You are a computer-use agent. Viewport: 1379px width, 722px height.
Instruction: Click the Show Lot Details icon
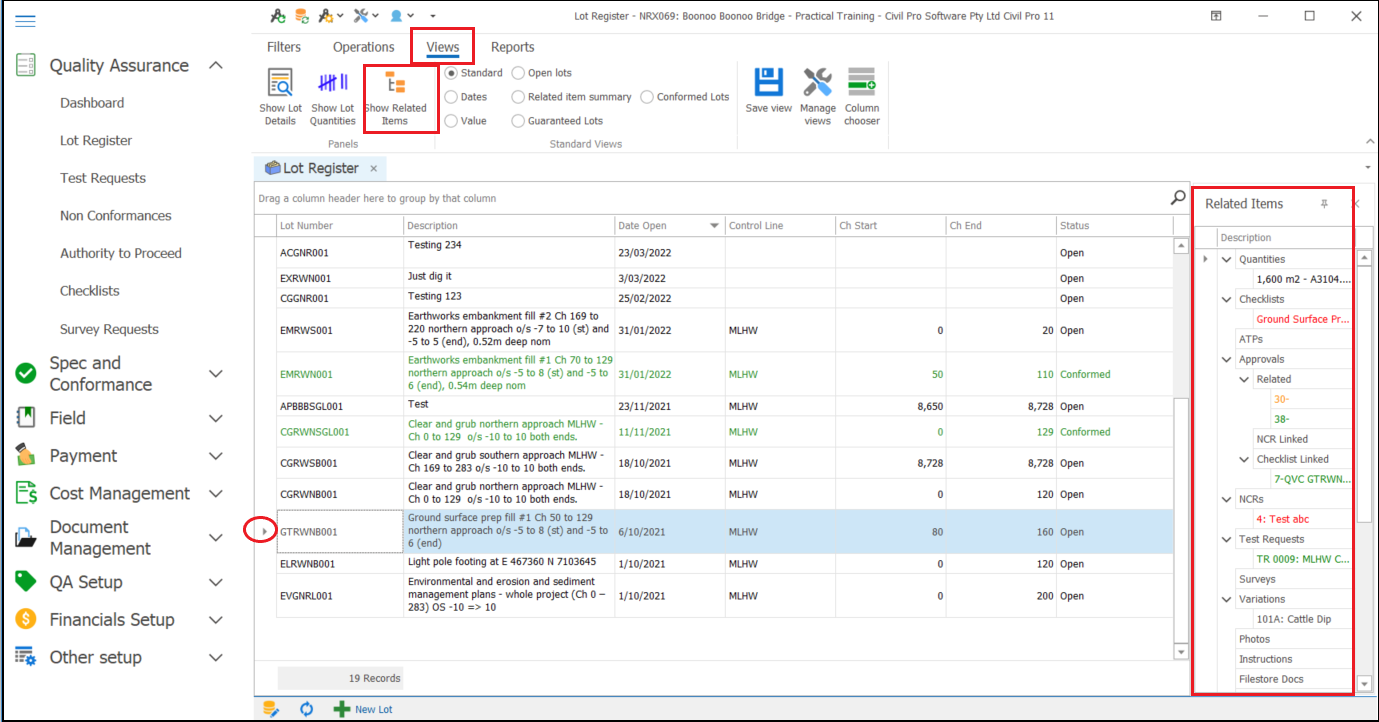[x=280, y=84]
